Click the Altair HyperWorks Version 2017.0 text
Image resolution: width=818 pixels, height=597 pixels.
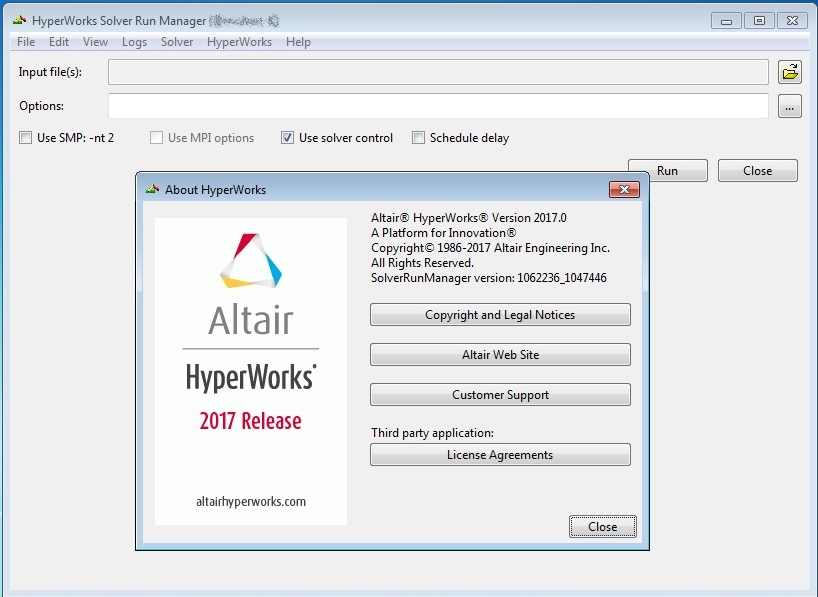tap(468, 218)
